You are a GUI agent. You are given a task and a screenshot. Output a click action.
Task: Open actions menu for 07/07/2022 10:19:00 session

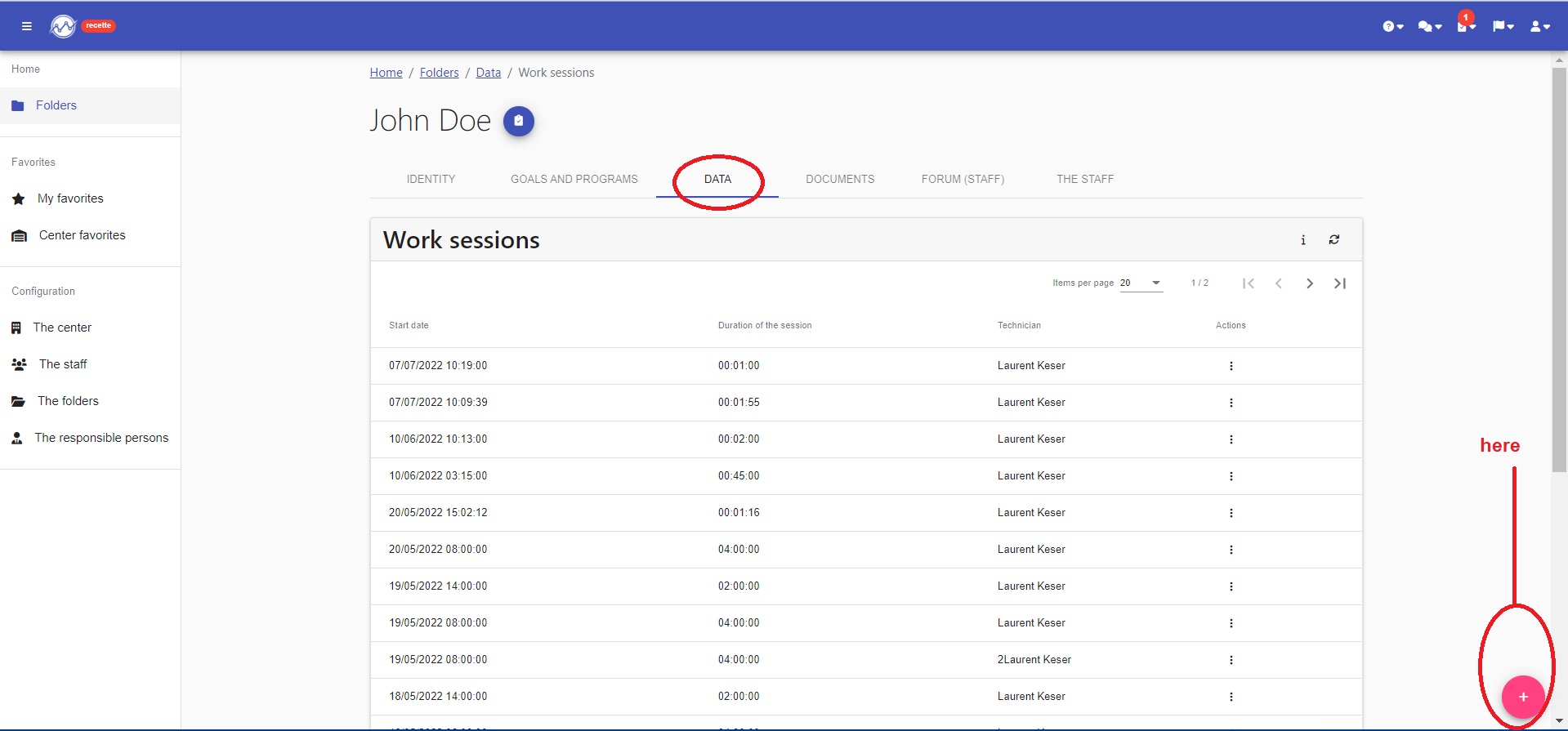pyautogui.click(x=1231, y=366)
